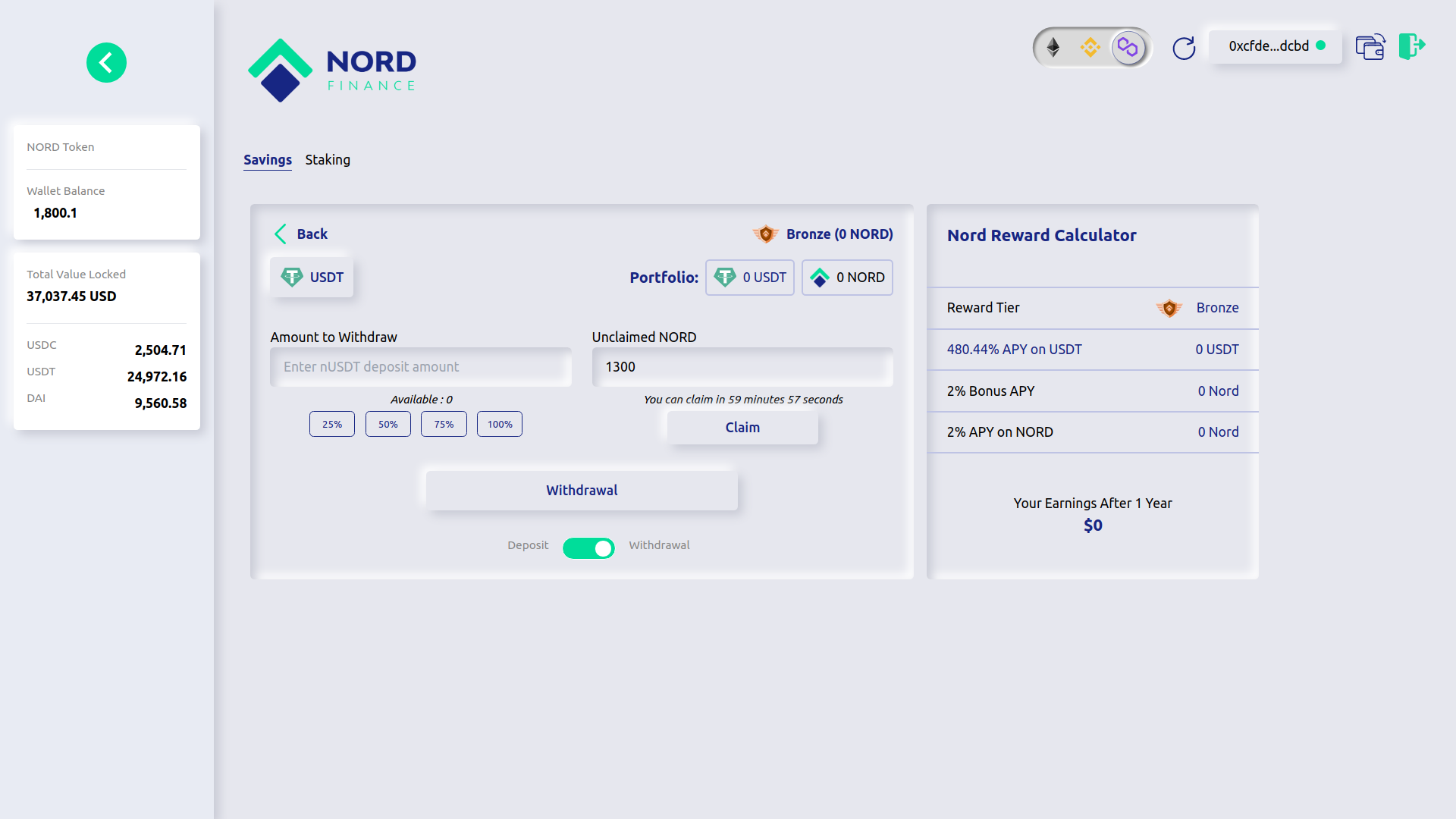Click the Wallet Balance label
This screenshot has width=1456, height=819.
point(66,191)
